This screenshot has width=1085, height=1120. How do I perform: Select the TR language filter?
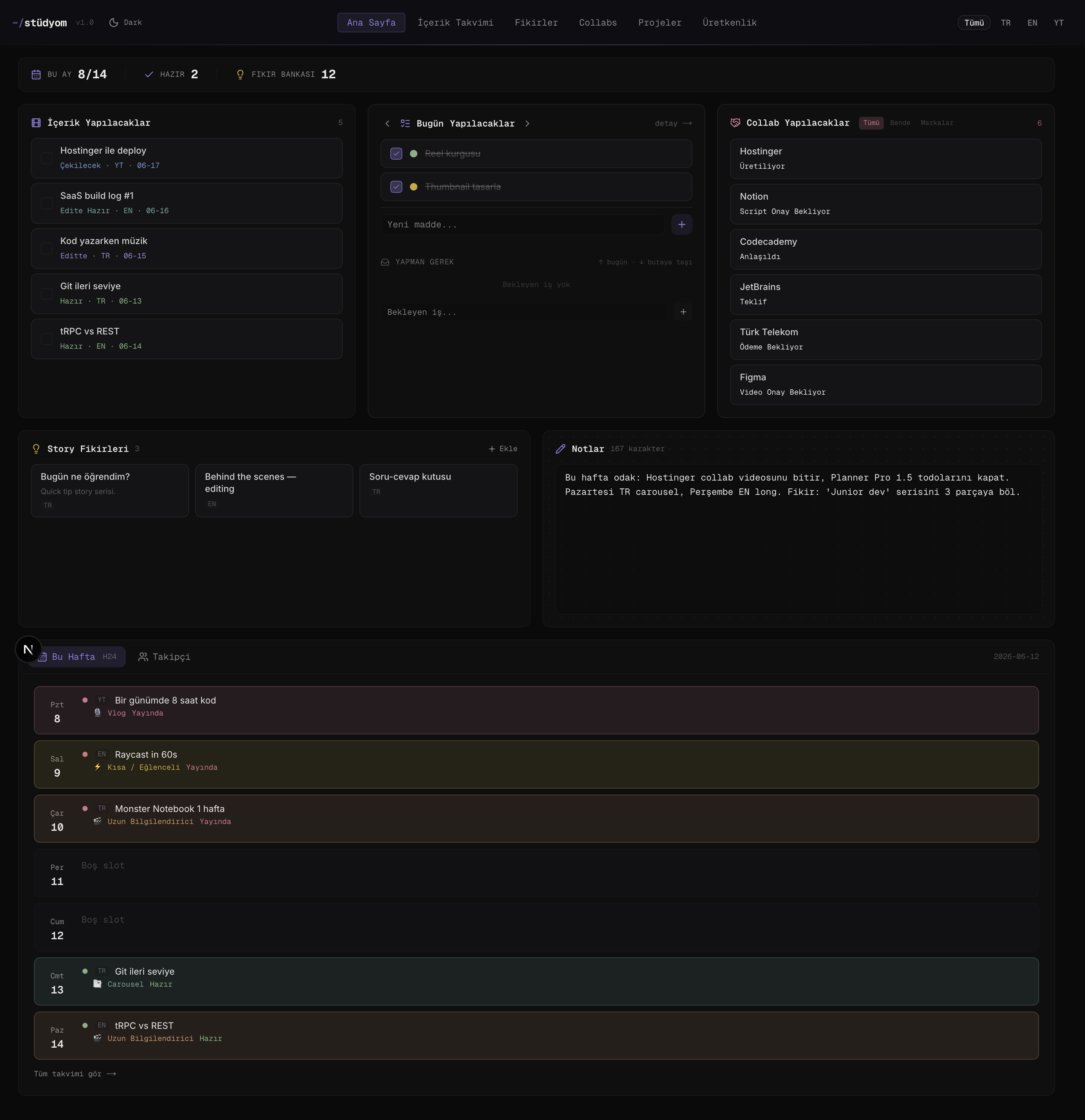click(1006, 23)
